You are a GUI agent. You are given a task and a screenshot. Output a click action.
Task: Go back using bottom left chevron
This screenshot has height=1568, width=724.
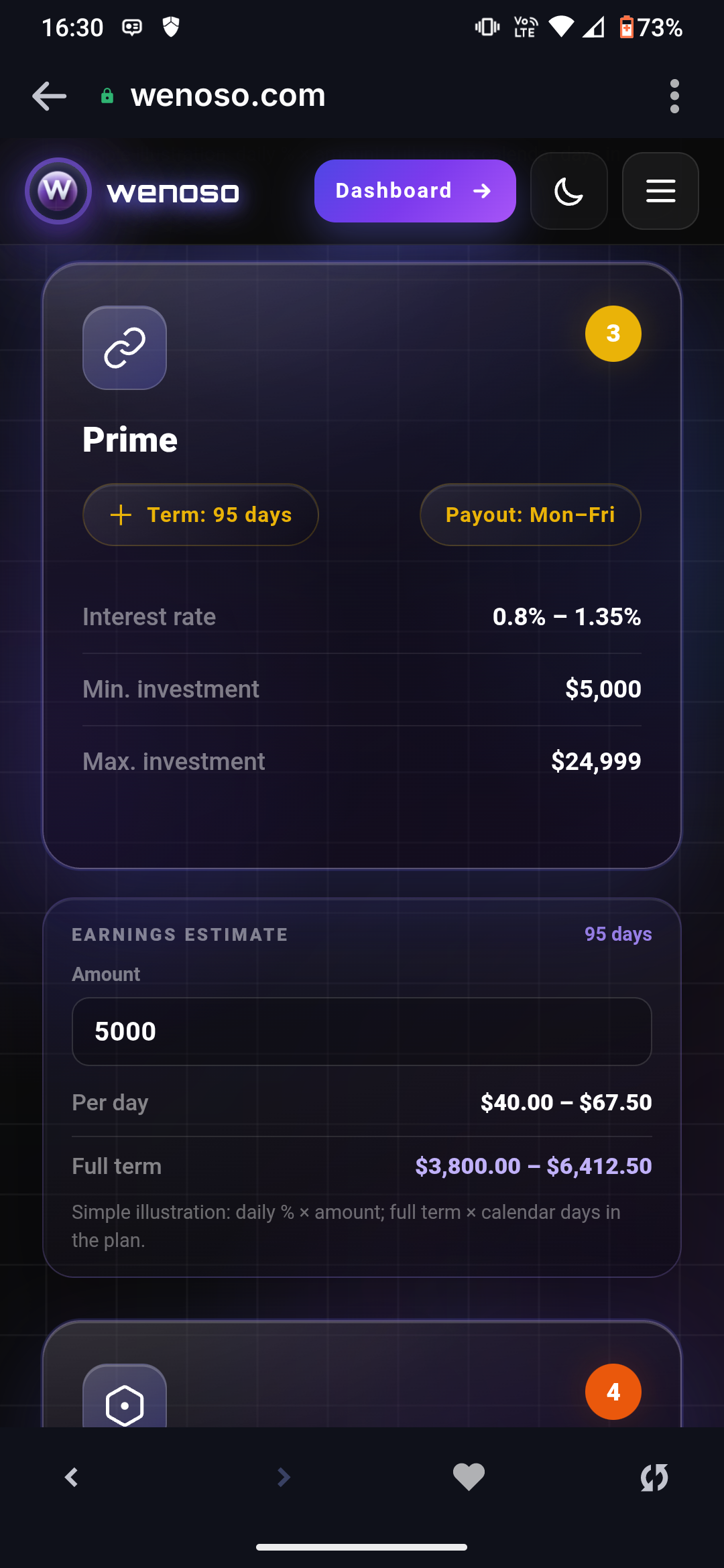72,1477
